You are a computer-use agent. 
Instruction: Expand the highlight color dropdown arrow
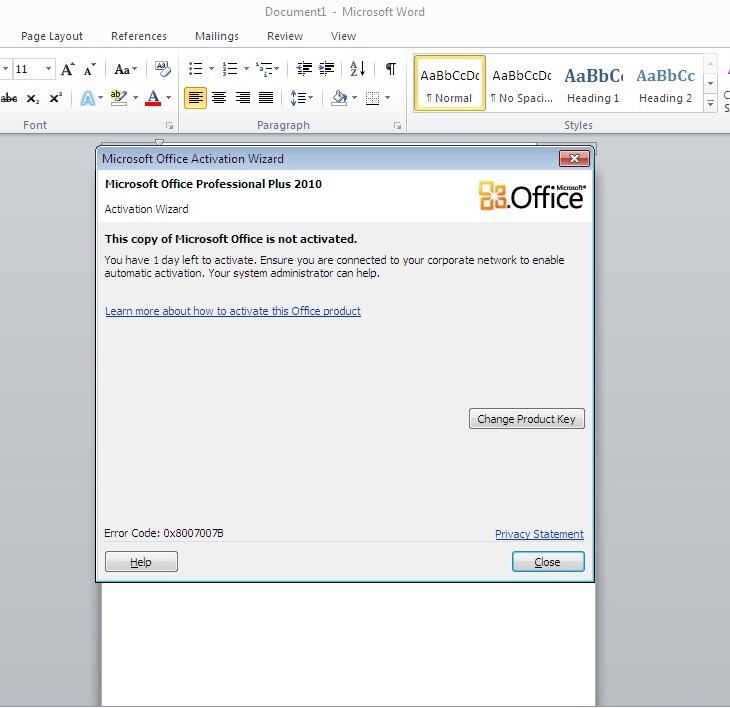(x=135, y=98)
